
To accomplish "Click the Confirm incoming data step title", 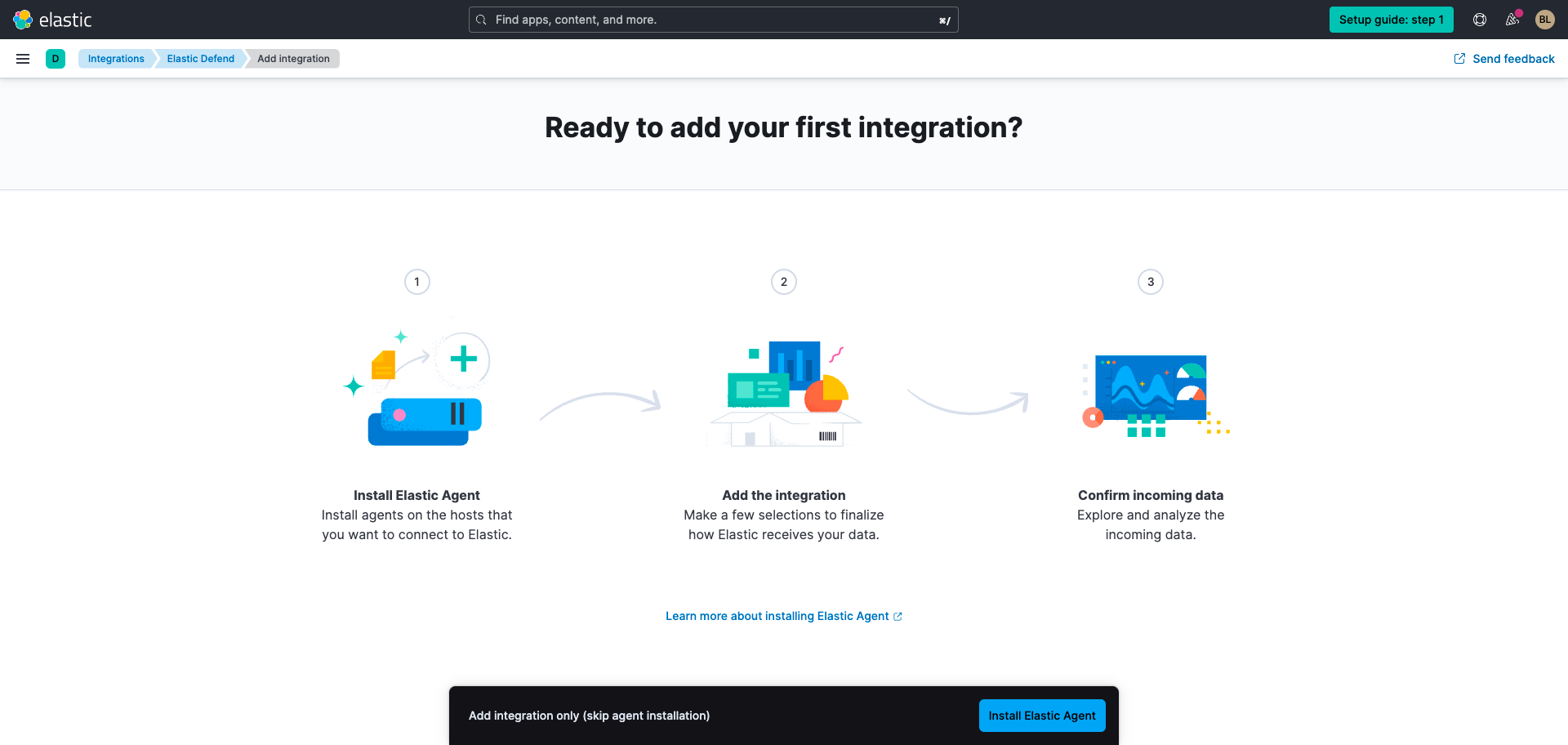I will [1151, 495].
